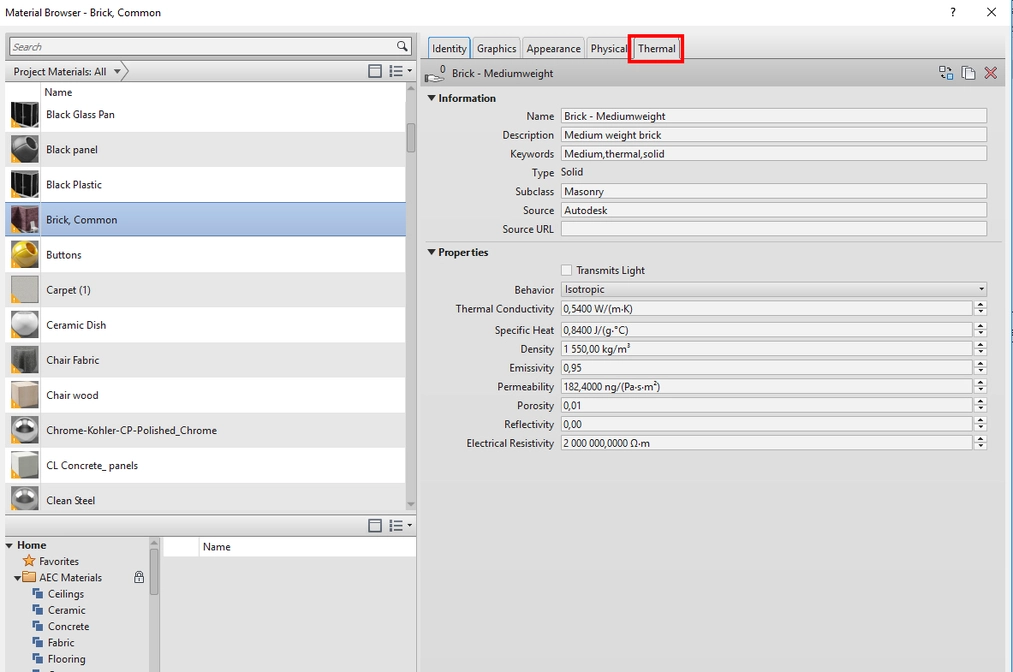Click the lock icon beside AEC Materials
Viewport: 1013px width, 672px height.
click(x=139, y=577)
